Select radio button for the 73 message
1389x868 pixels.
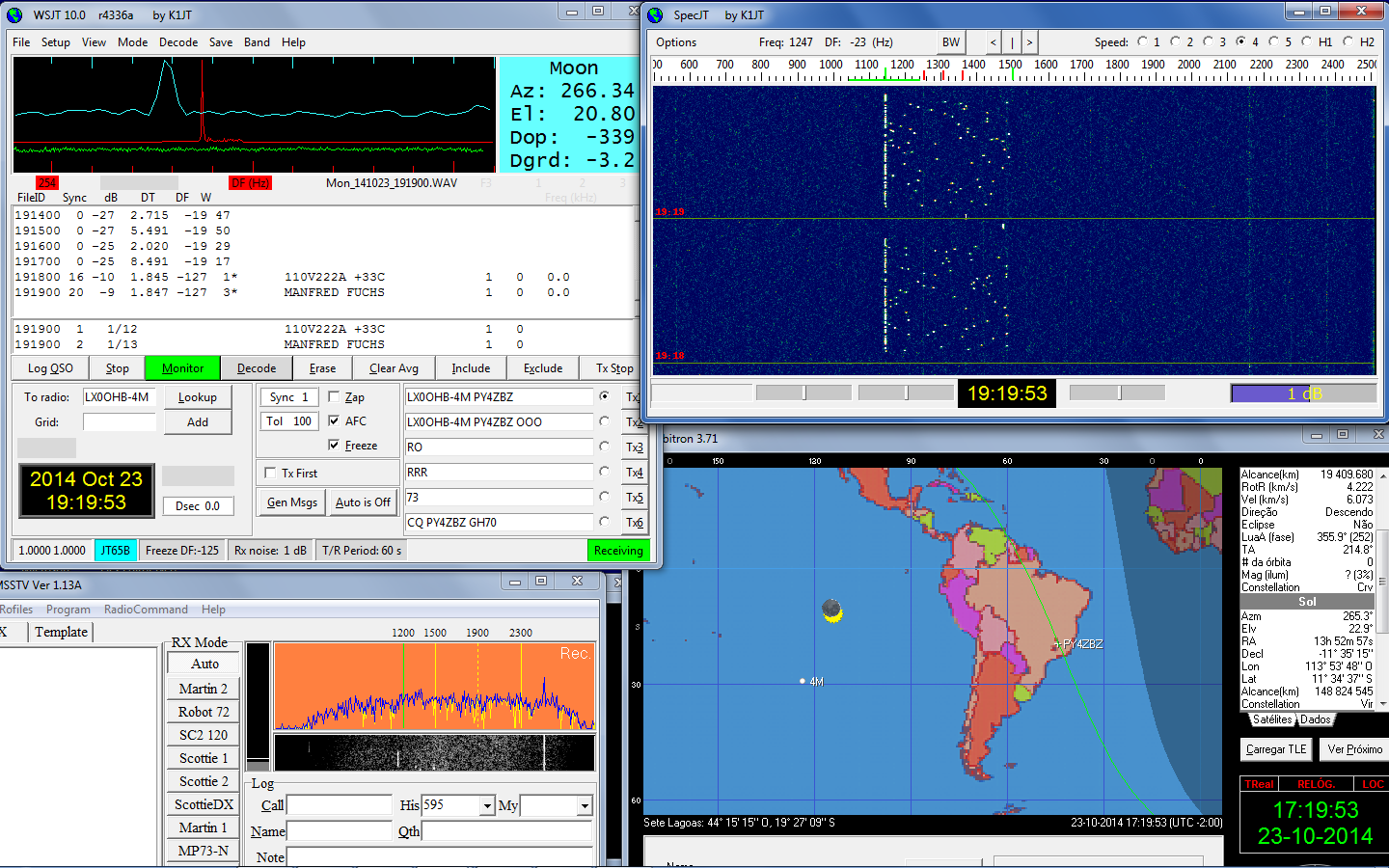click(605, 497)
